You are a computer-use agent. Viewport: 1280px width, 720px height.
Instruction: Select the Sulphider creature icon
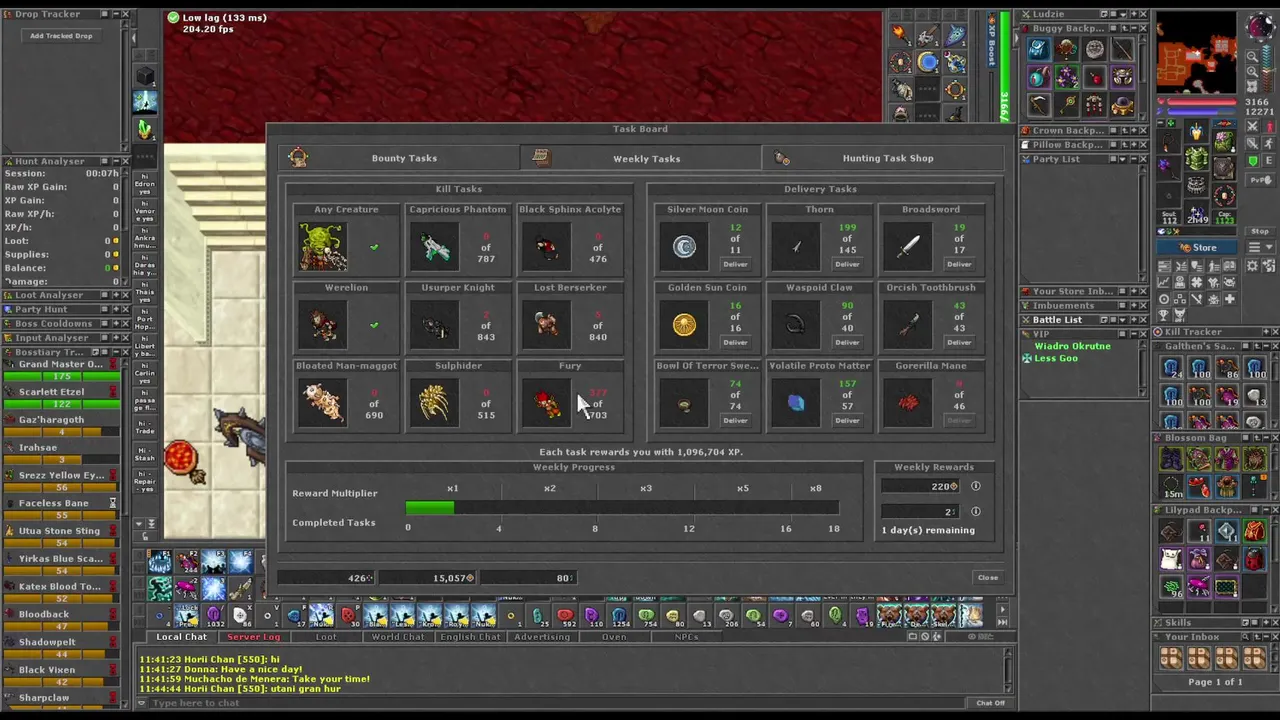point(434,402)
